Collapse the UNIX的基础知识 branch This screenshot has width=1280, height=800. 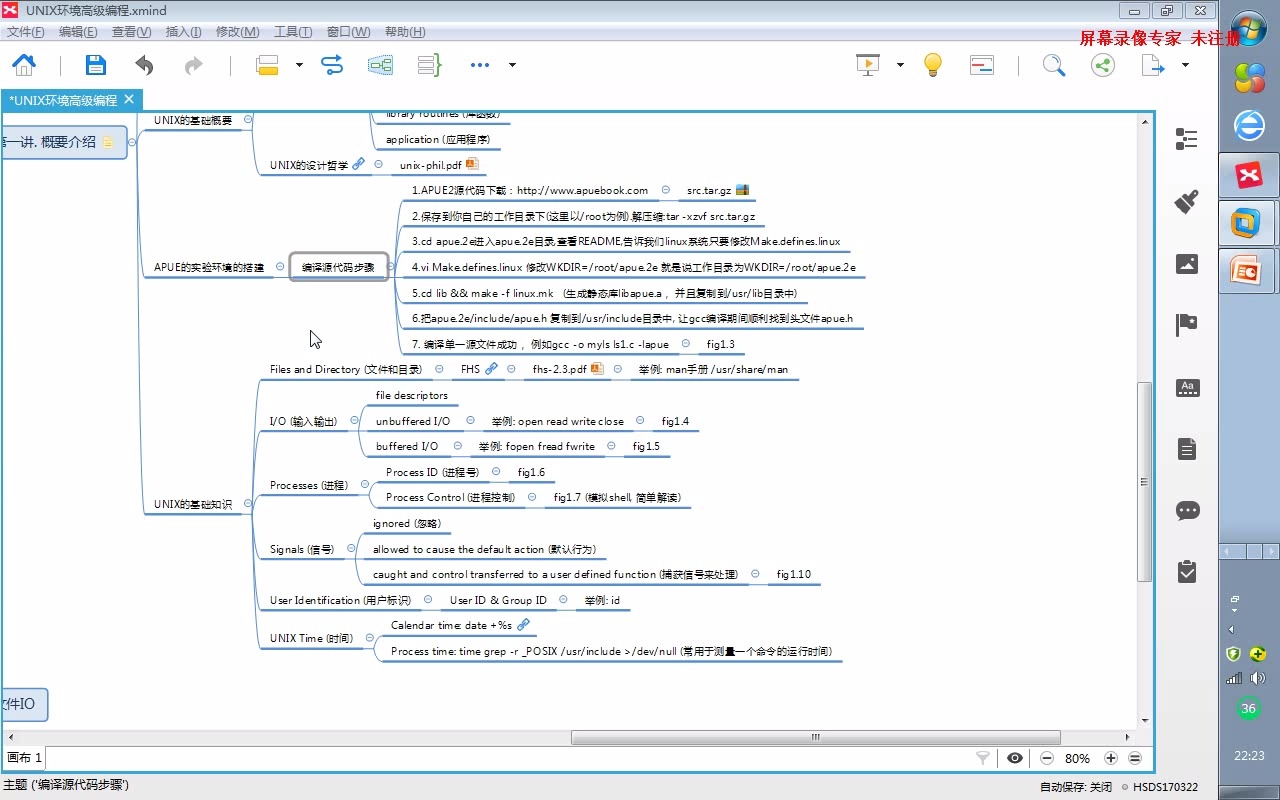pyautogui.click(x=248, y=504)
